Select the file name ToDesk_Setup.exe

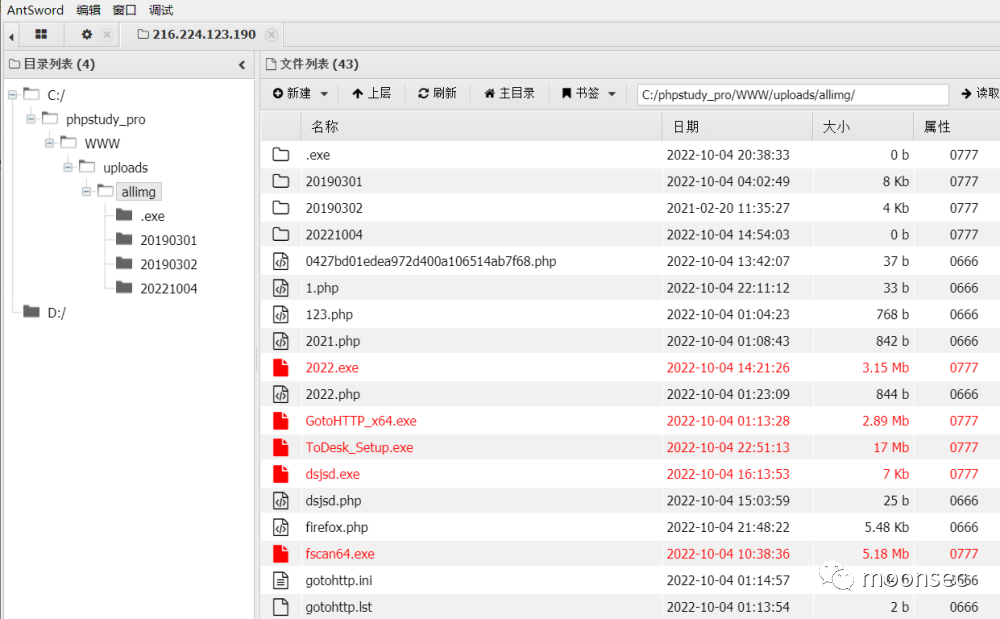point(359,448)
